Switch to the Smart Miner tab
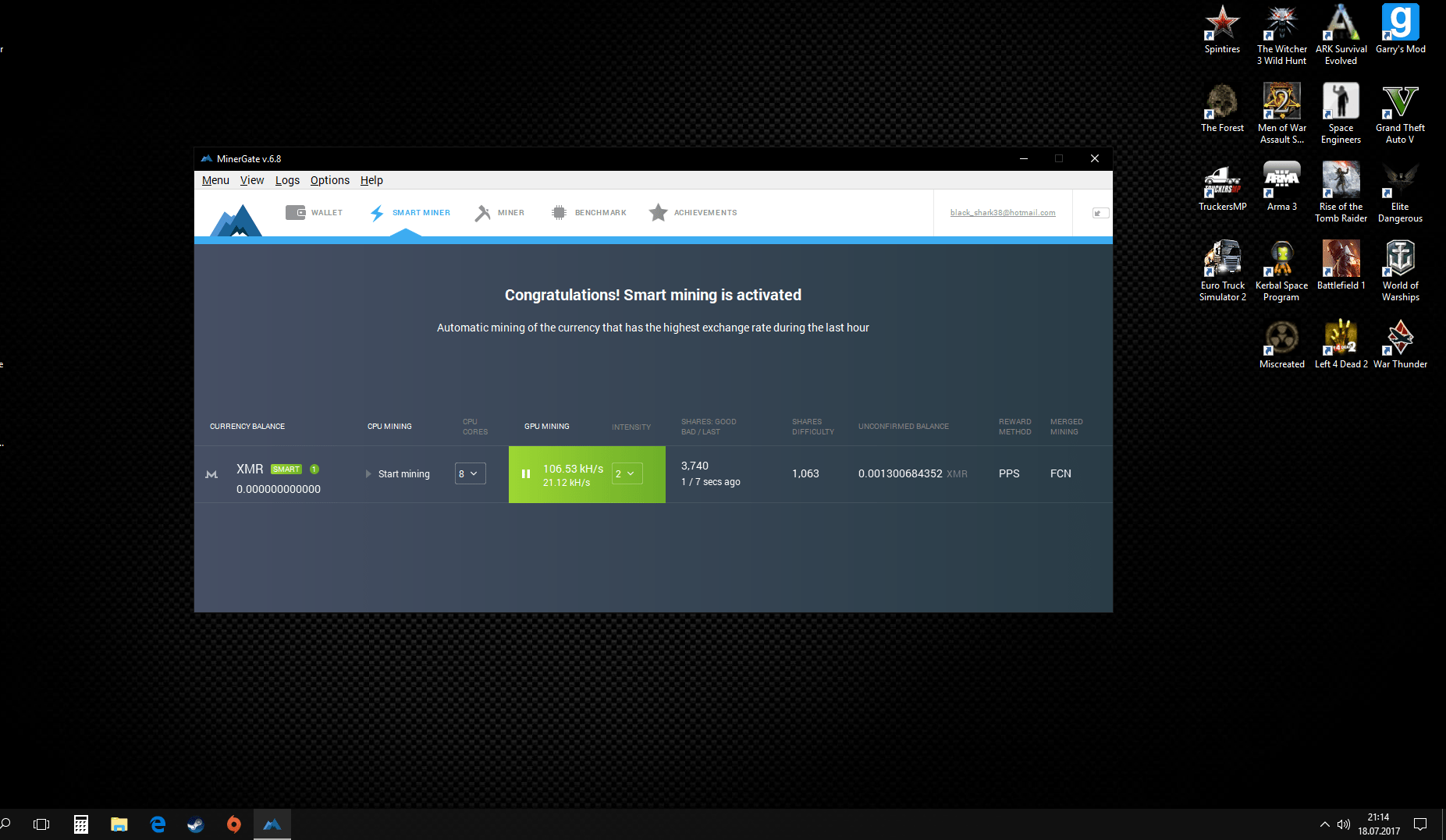The height and width of the screenshot is (840, 1446). [x=410, y=213]
